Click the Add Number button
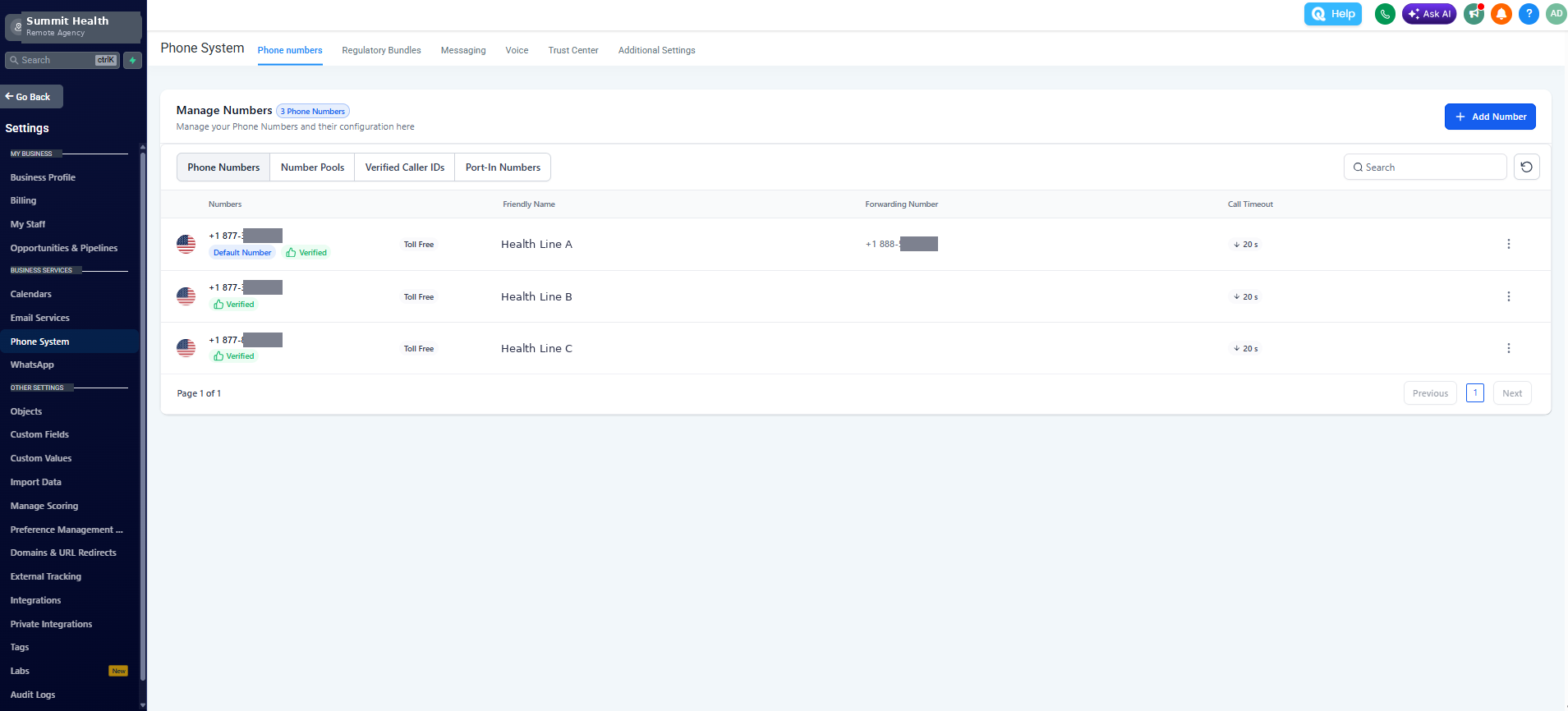 (x=1490, y=117)
